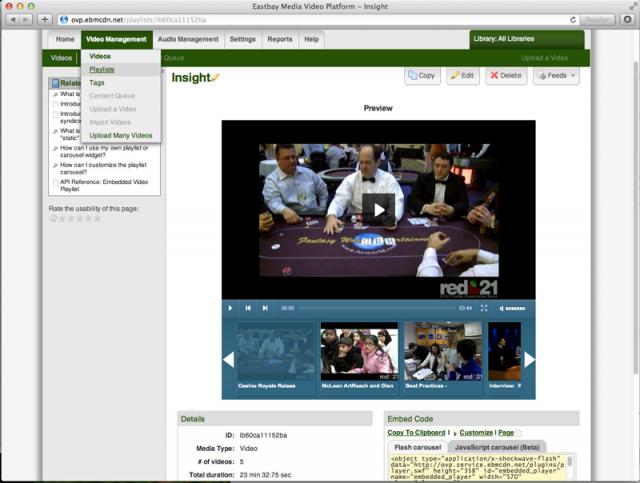Image resolution: width=640 pixels, height=483 pixels.
Task: Clear rating with the circle icon before stars
Action: pos(53,218)
